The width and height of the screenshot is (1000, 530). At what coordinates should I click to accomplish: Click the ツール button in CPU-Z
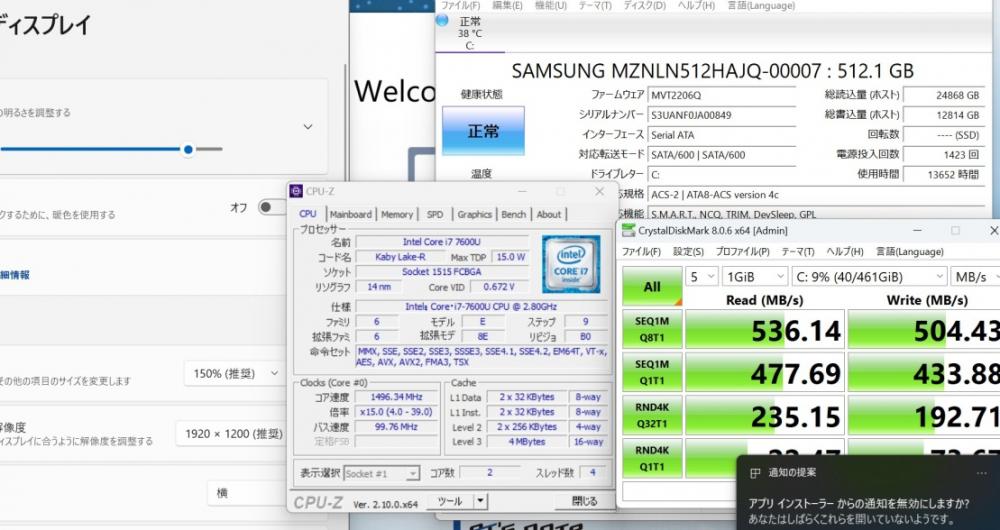[450, 501]
